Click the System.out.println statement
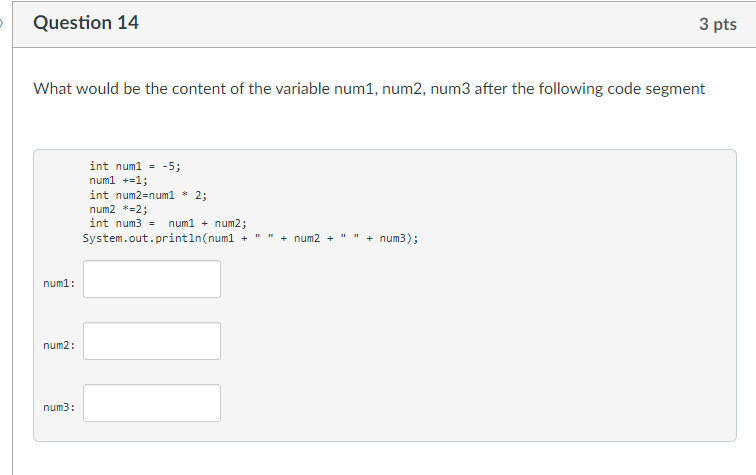Viewport: 756px width, 475px height. point(250,238)
